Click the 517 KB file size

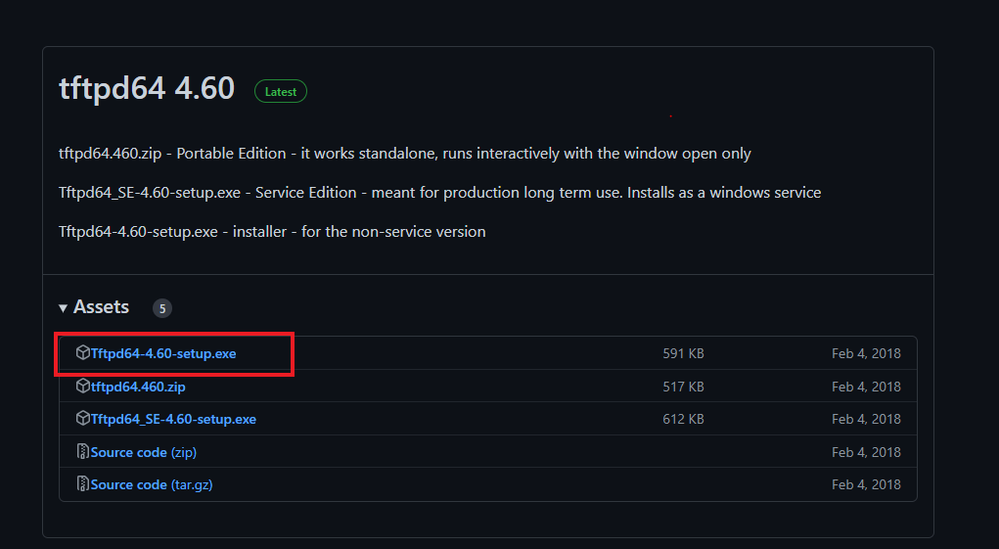tap(683, 386)
